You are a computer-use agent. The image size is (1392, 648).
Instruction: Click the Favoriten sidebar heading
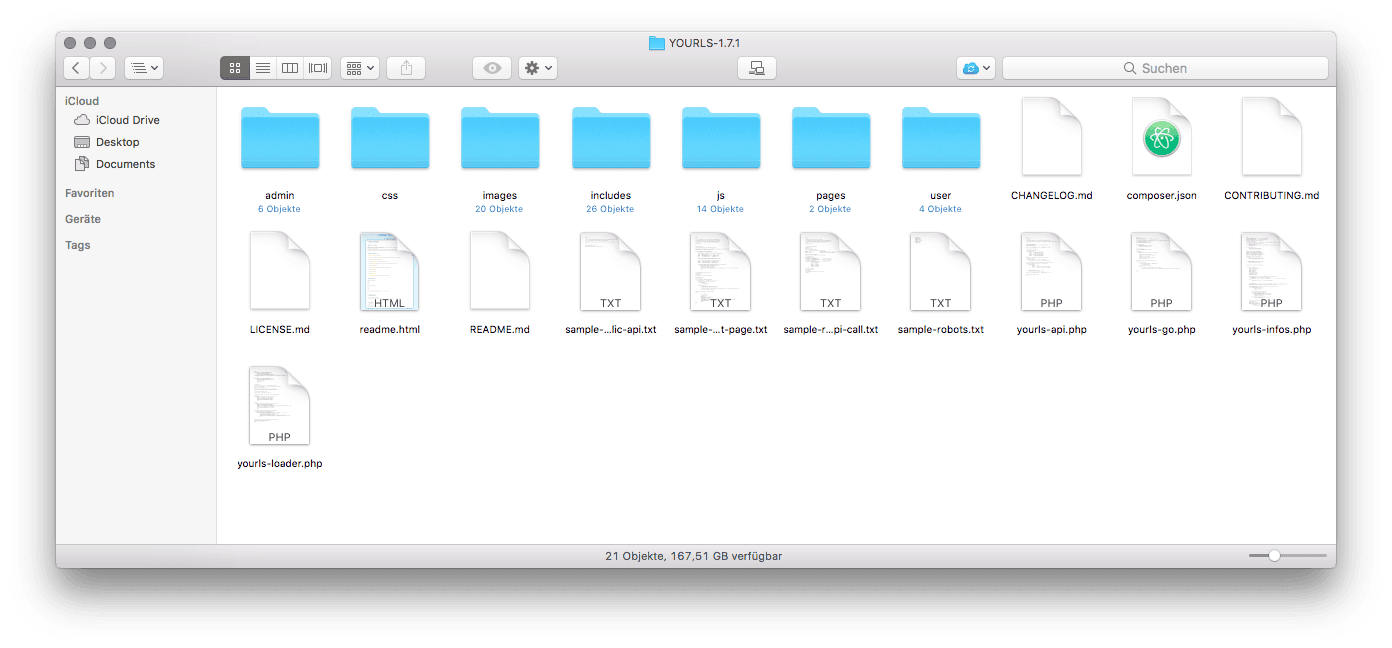[x=90, y=193]
